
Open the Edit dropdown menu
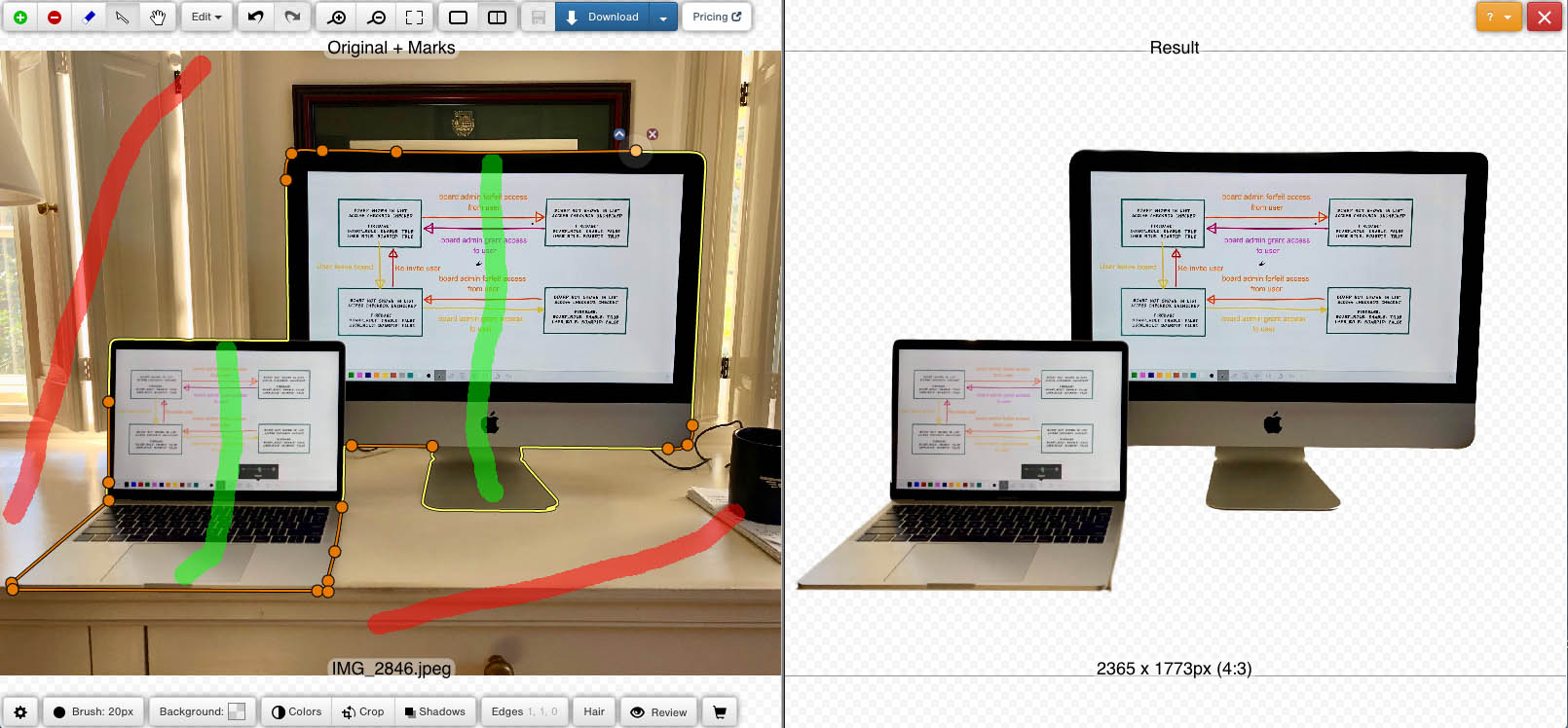point(206,18)
